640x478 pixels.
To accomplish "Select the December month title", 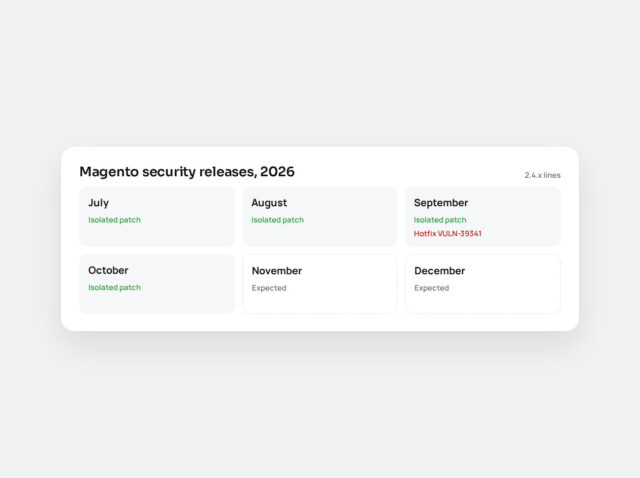I will coord(440,271).
